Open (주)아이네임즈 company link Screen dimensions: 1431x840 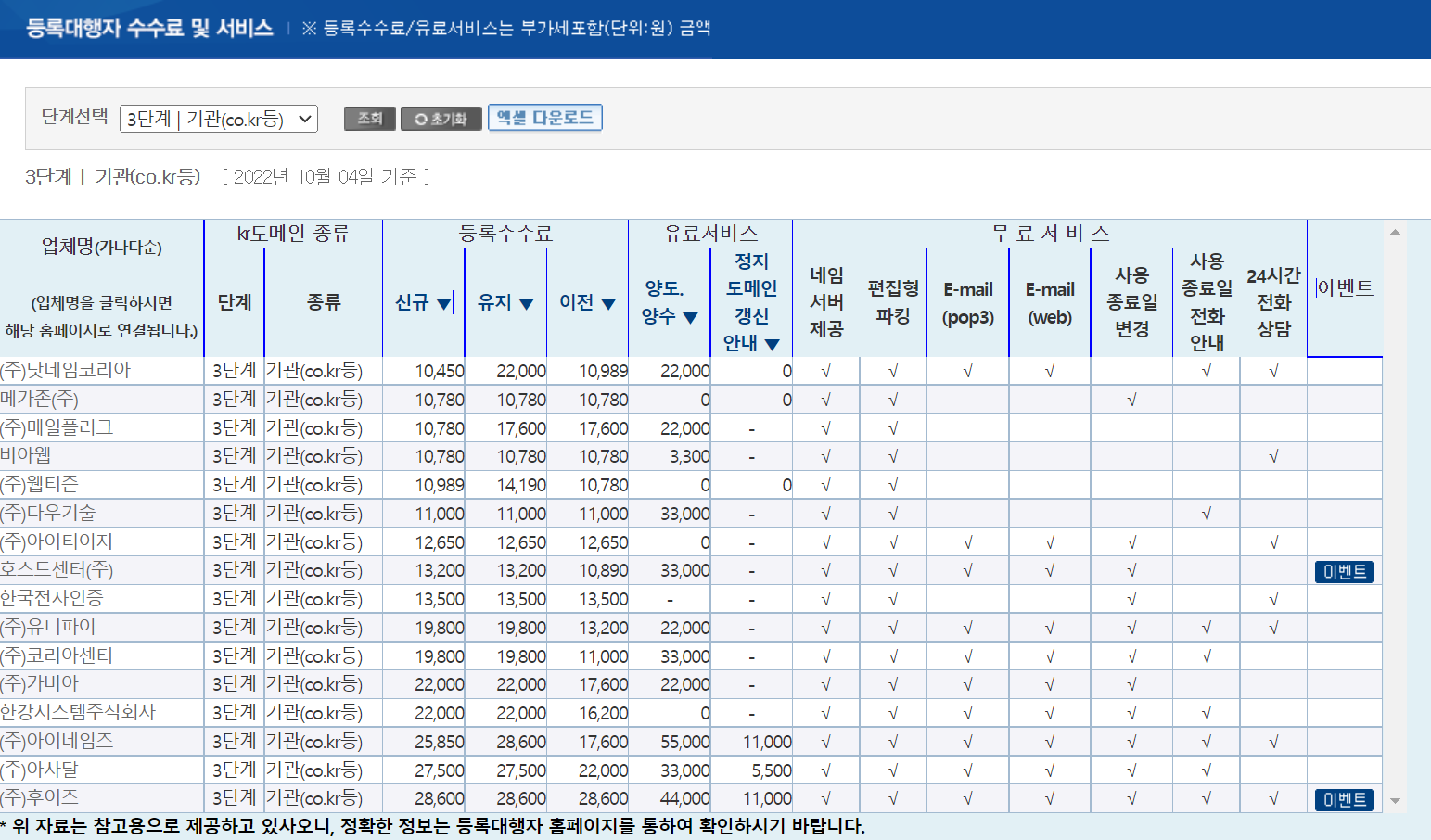pyautogui.click(x=57, y=741)
